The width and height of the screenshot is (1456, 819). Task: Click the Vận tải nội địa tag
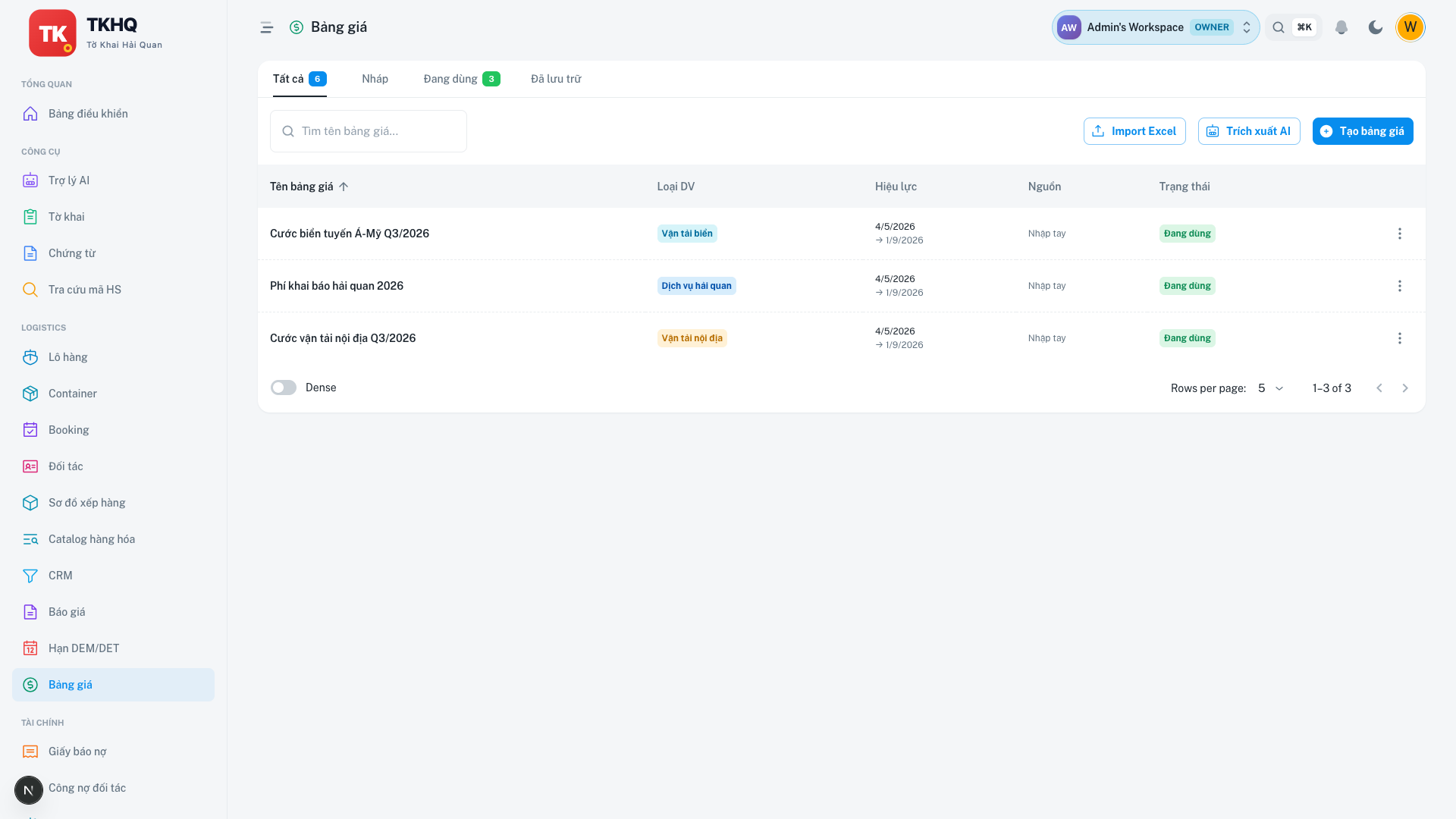(x=692, y=338)
